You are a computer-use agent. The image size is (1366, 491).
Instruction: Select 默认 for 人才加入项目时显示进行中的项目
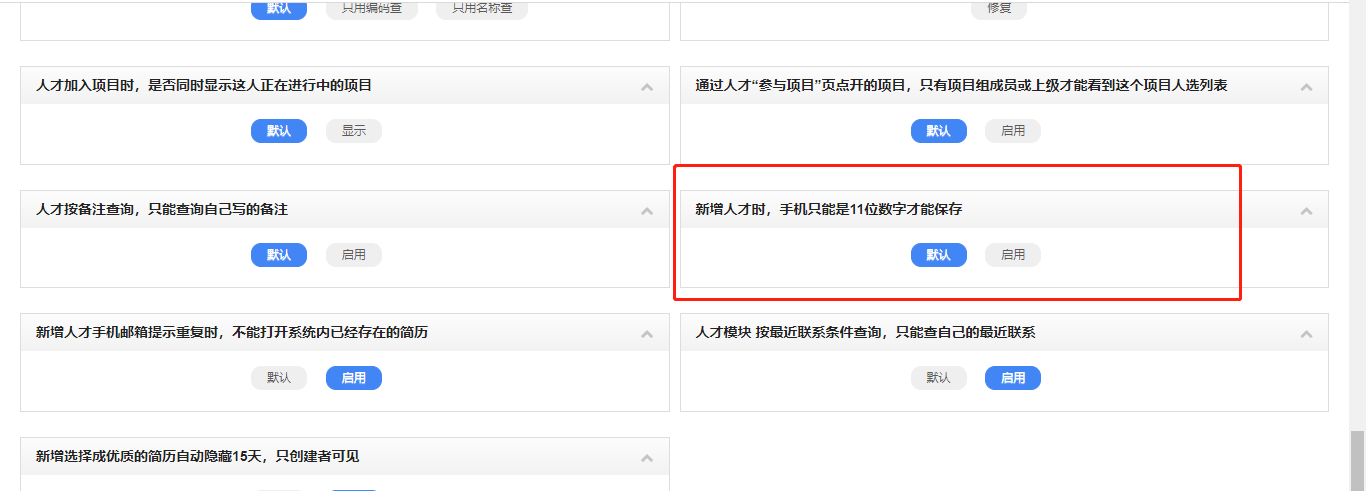279,131
